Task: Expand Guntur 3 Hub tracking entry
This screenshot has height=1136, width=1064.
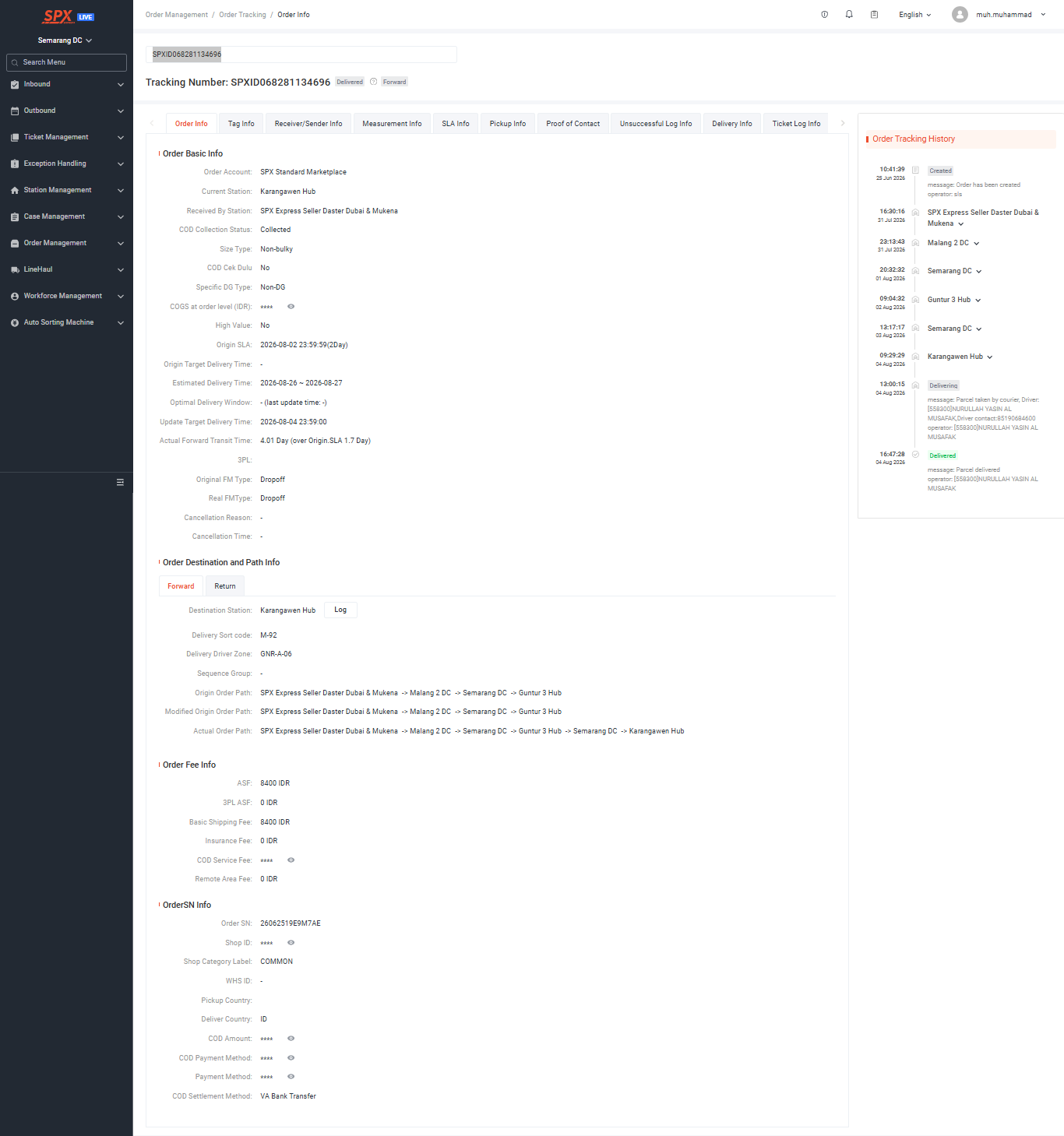Action: point(978,301)
